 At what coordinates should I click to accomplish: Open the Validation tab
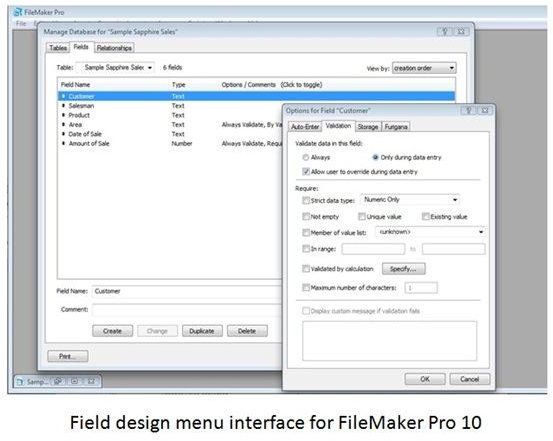[338, 126]
